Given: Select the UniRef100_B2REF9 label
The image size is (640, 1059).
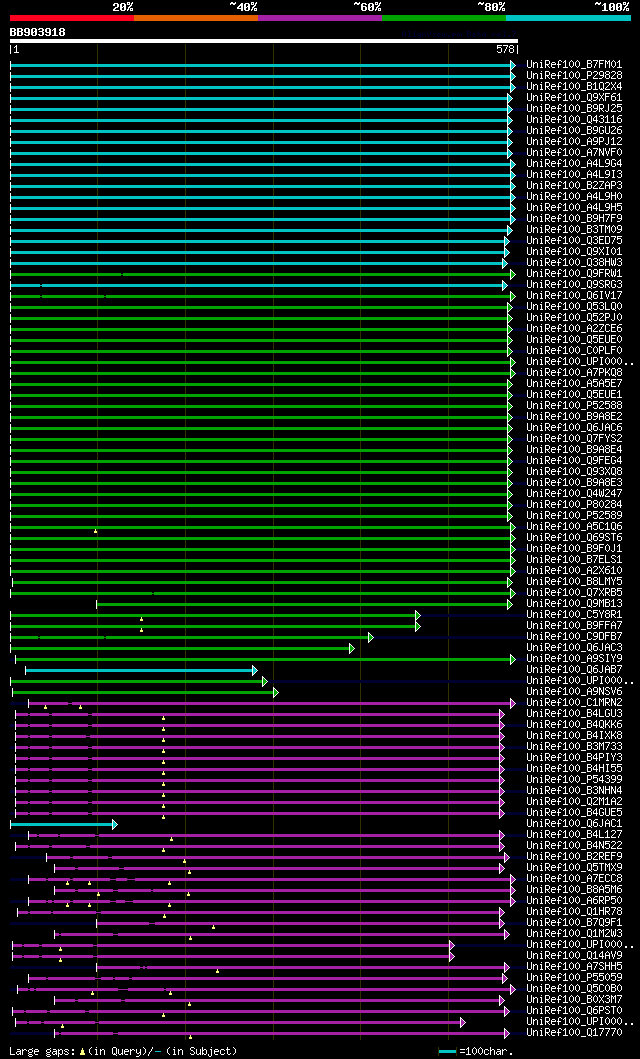Looking at the screenshot, I should click(x=574, y=857).
